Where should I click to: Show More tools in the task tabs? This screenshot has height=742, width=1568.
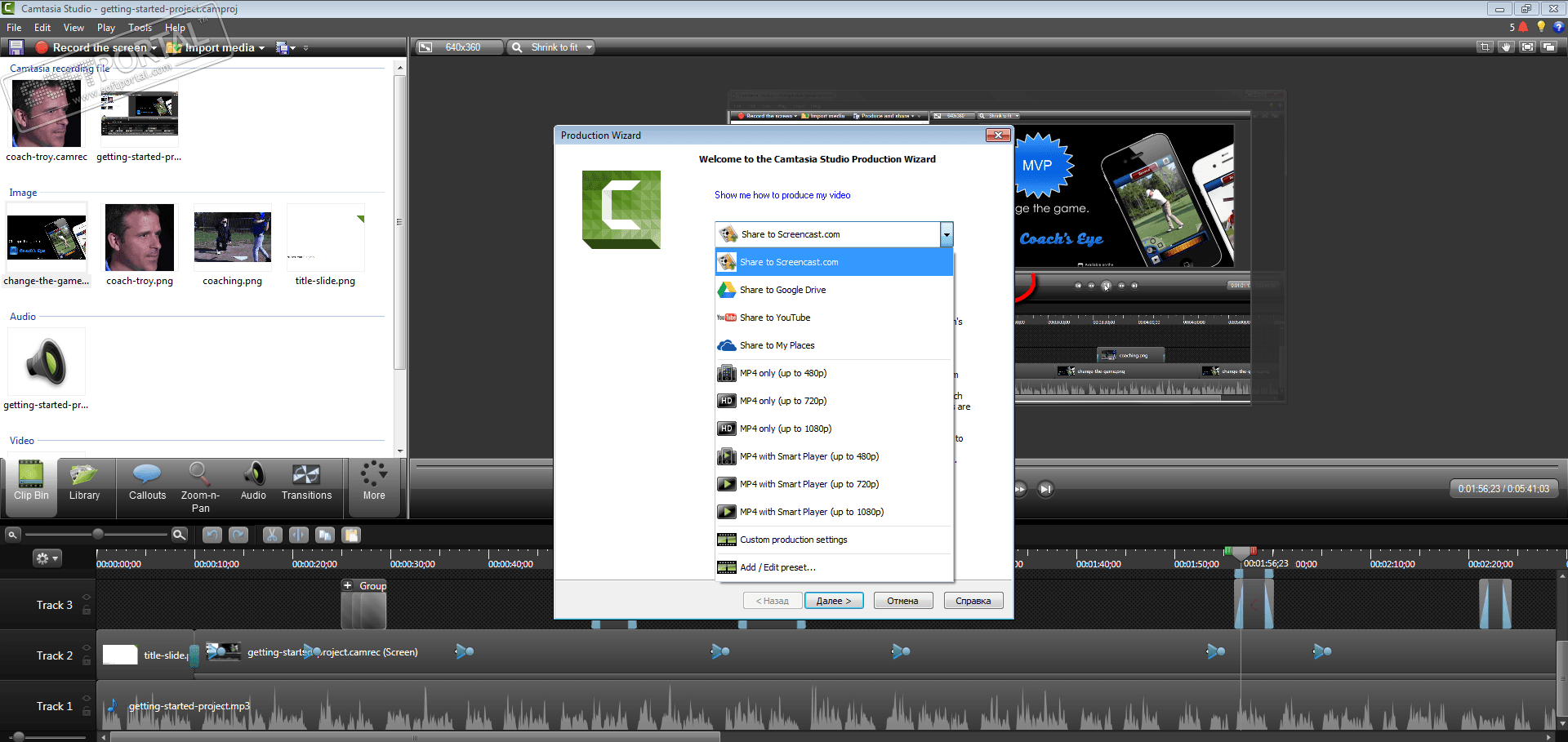[x=374, y=487]
